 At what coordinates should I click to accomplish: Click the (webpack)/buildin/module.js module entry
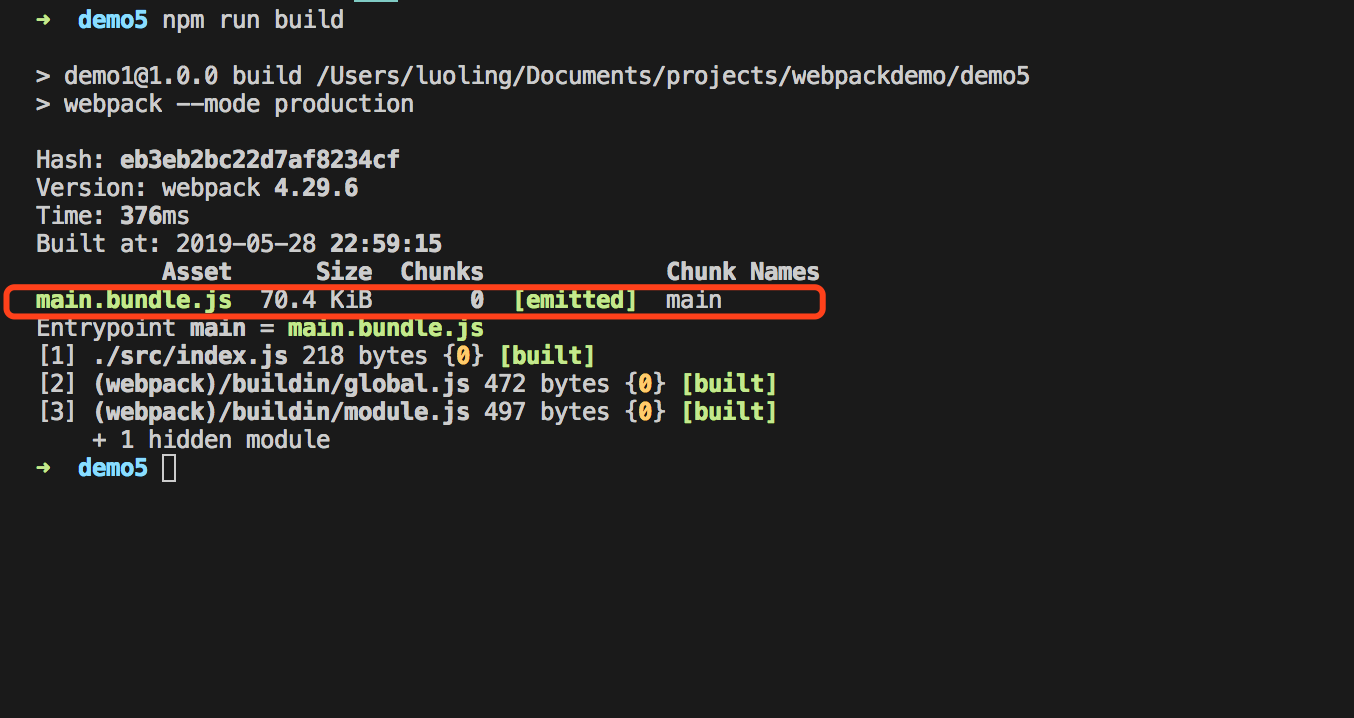click(282, 412)
